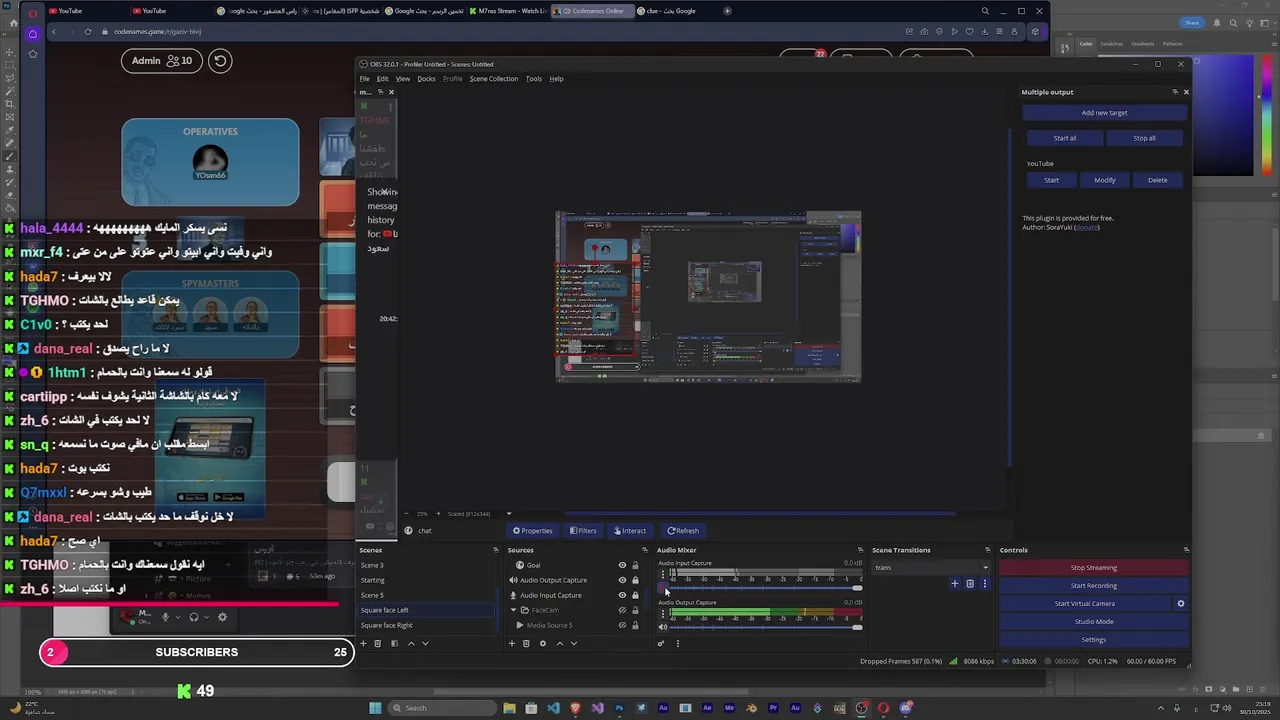Add a new scene with the plus icon
Viewport: 1280px width, 720px height.
tap(363, 644)
